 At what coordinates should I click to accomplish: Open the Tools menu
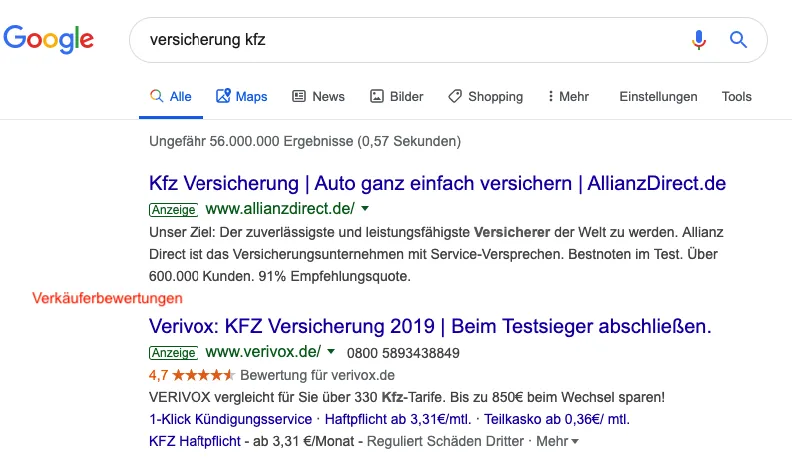tap(736, 96)
